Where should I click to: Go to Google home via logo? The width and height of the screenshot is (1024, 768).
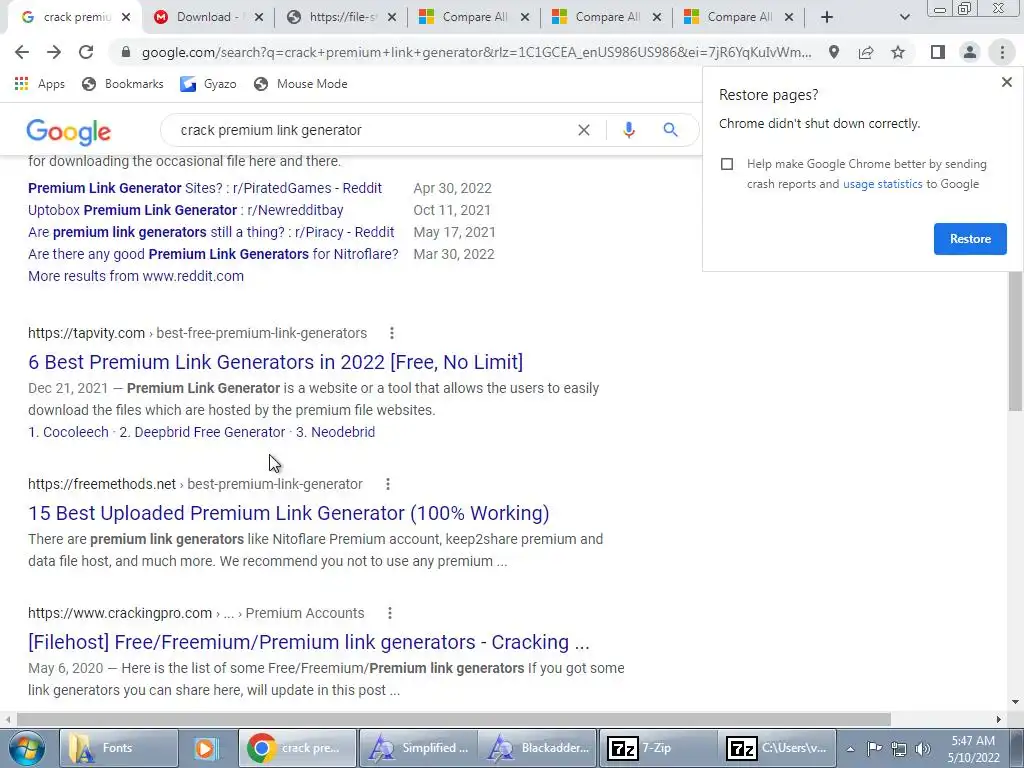pyautogui.click(x=69, y=131)
